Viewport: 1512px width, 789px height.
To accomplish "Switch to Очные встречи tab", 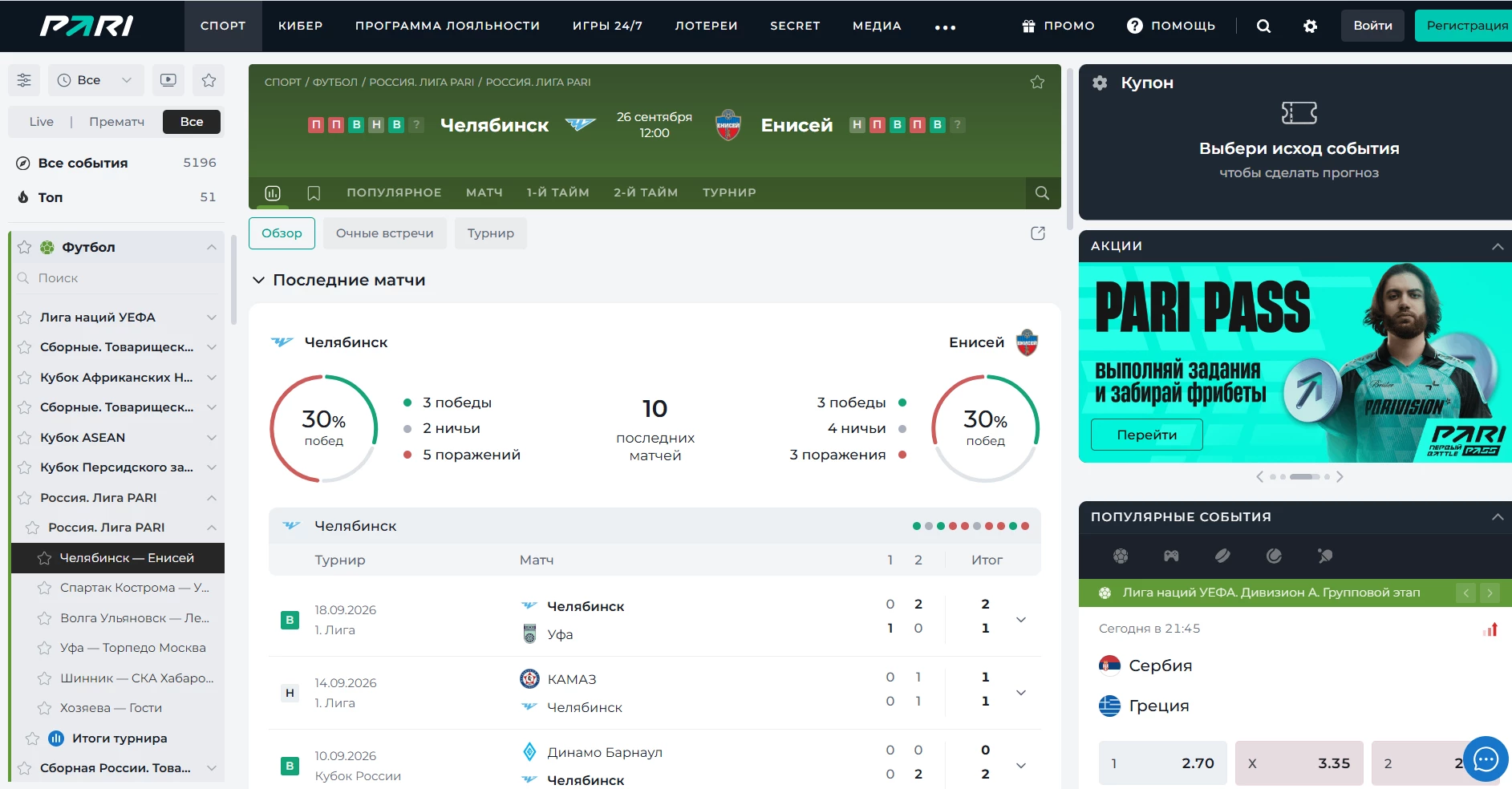I will tap(385, 233).
